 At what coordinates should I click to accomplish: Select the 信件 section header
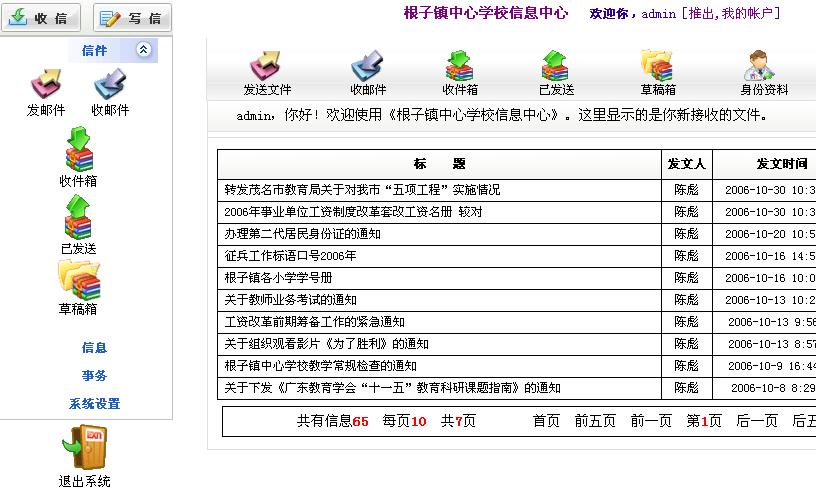click(x=94, y=50)
